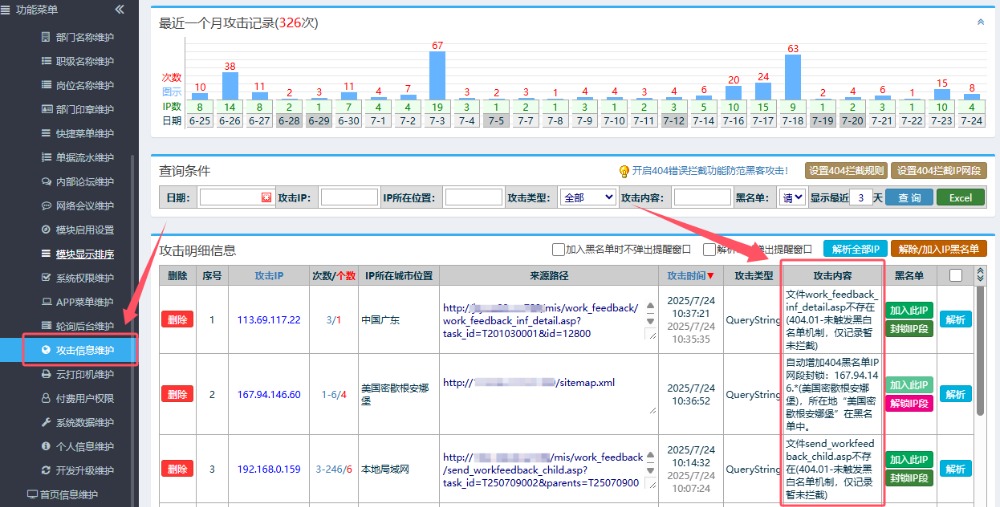Click the July 3 bar showing 67 attacks
The image size is (1000, 507).
click(437, 75)
